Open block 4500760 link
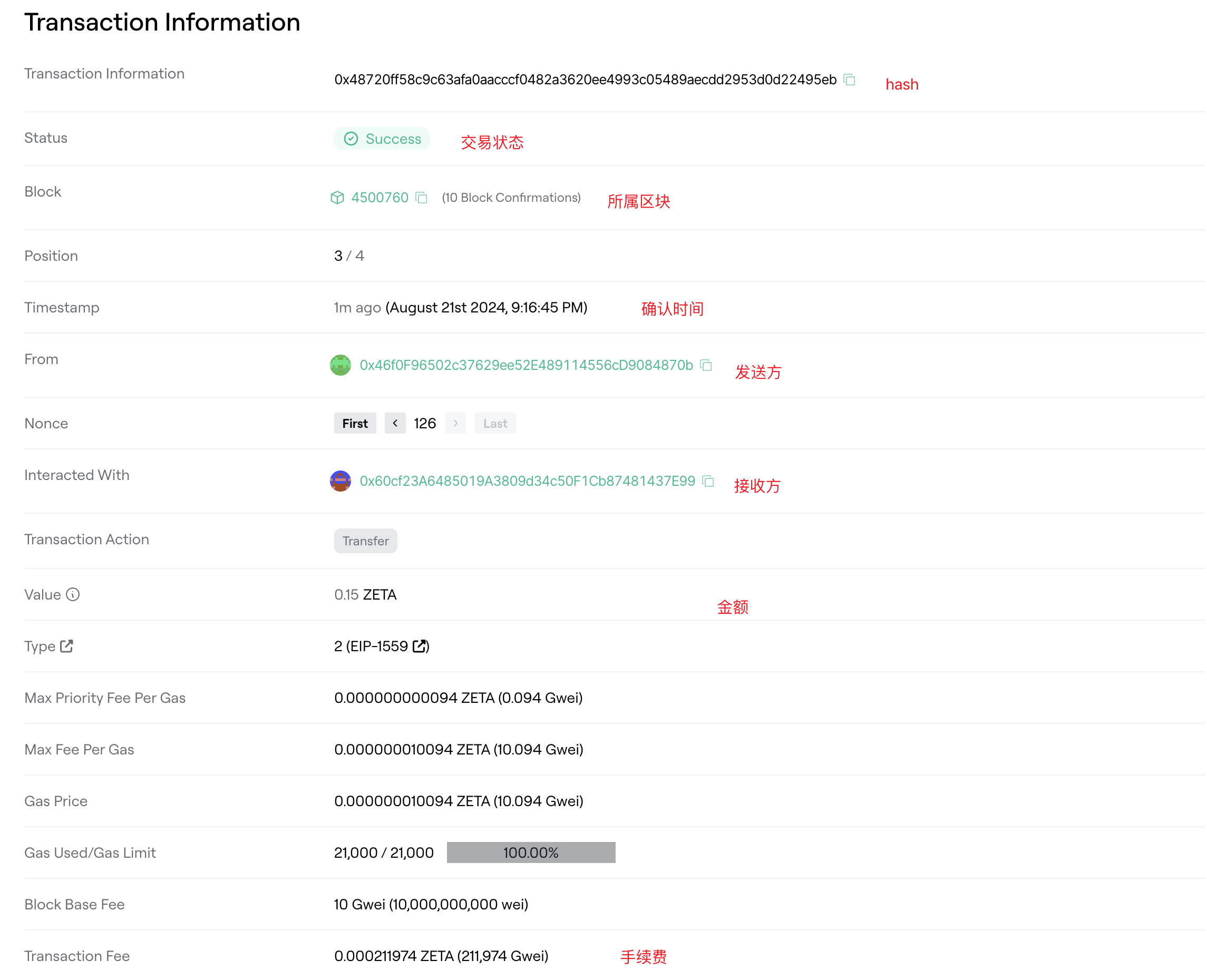1207x980 pixels. [379, 198]
